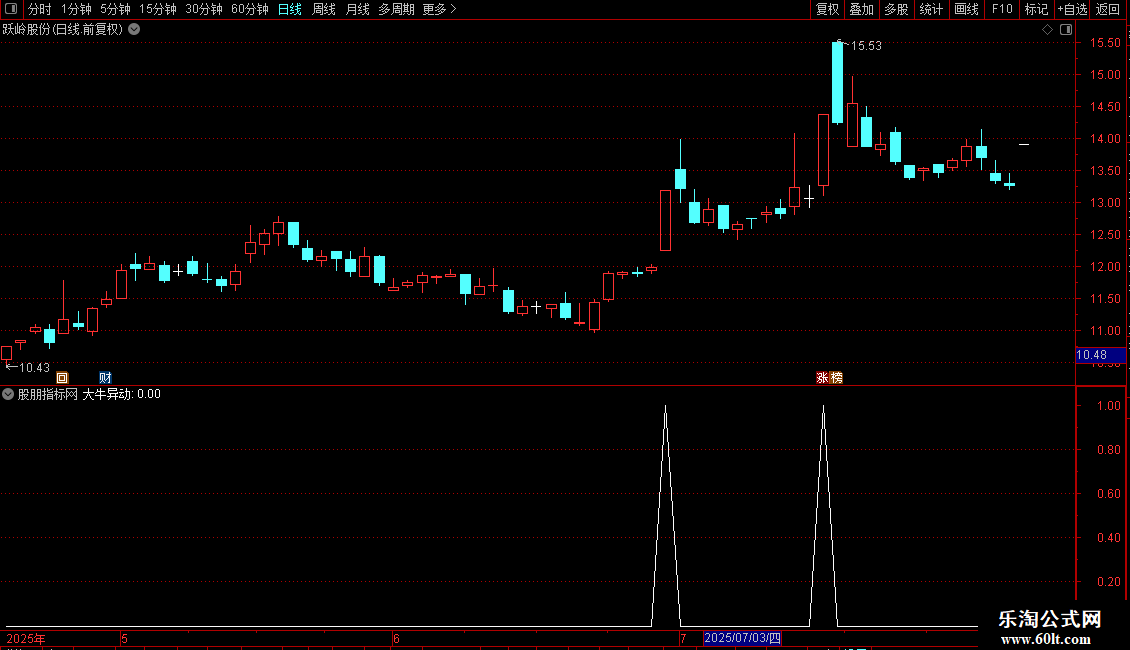Switch to 月线 monthly chart
This screenshot has height=650, width=1130.
(357, 9)
